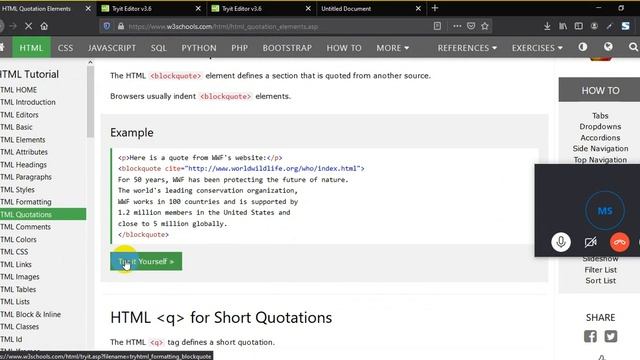Show site security lock info
640x360 pixels.
(x=121, y=26)
